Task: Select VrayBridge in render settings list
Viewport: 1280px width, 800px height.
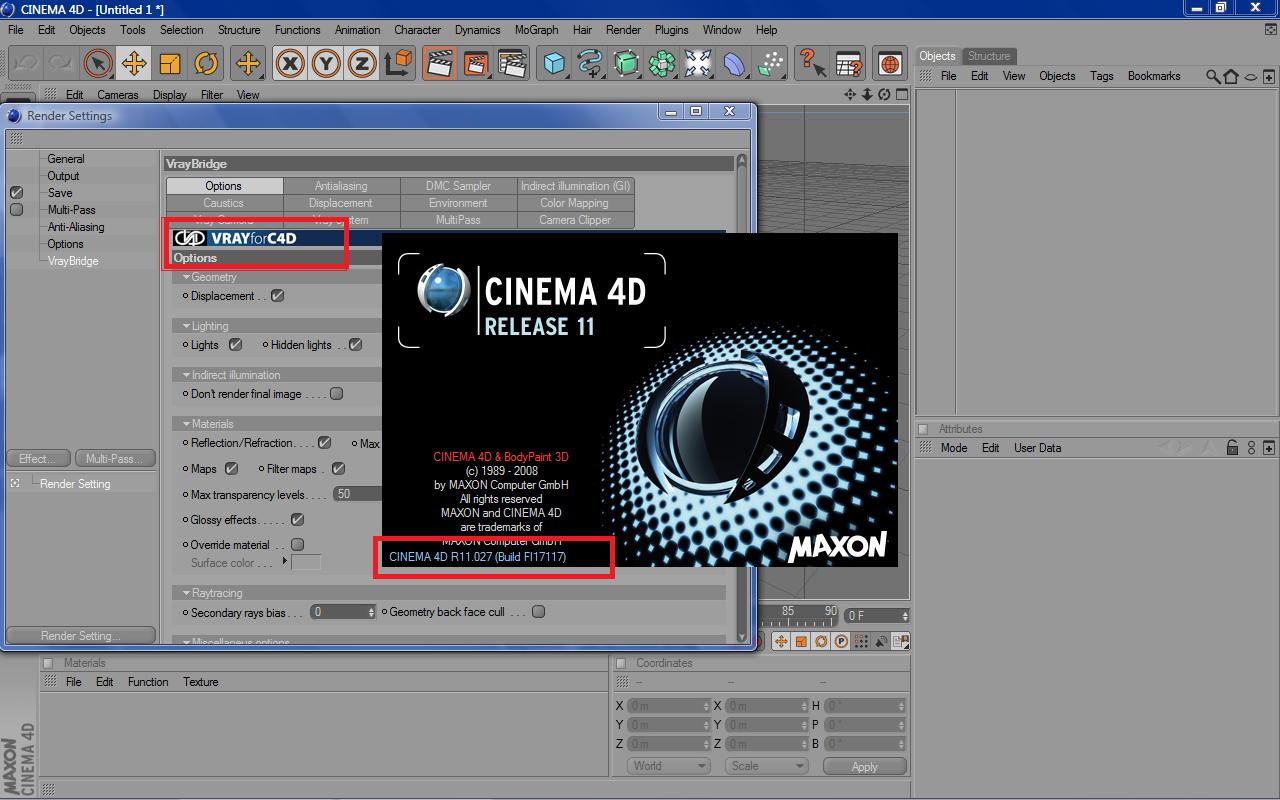Action: pos(73,261)
